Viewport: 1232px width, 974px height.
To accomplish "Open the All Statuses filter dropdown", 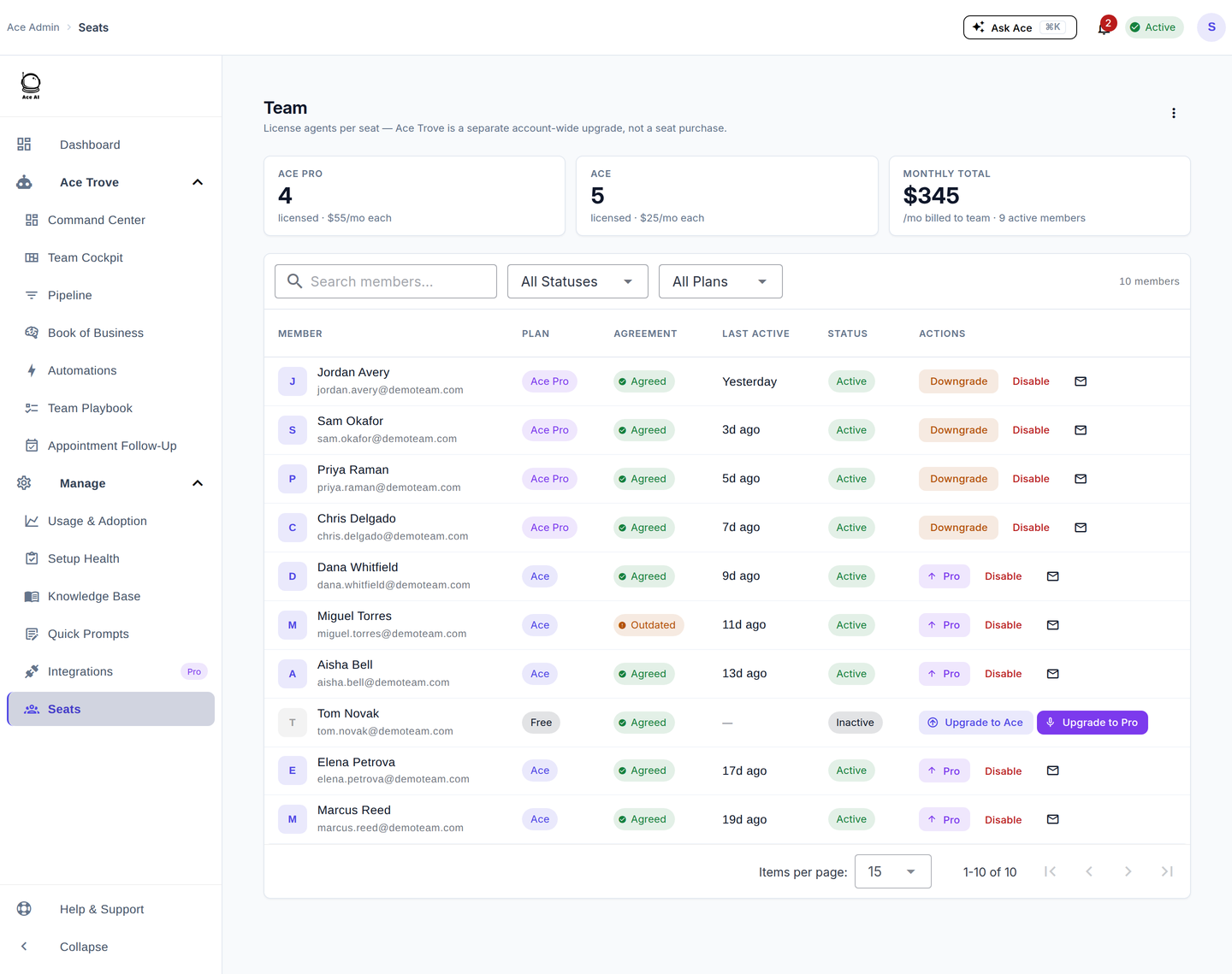I will (x=577, y=281).
